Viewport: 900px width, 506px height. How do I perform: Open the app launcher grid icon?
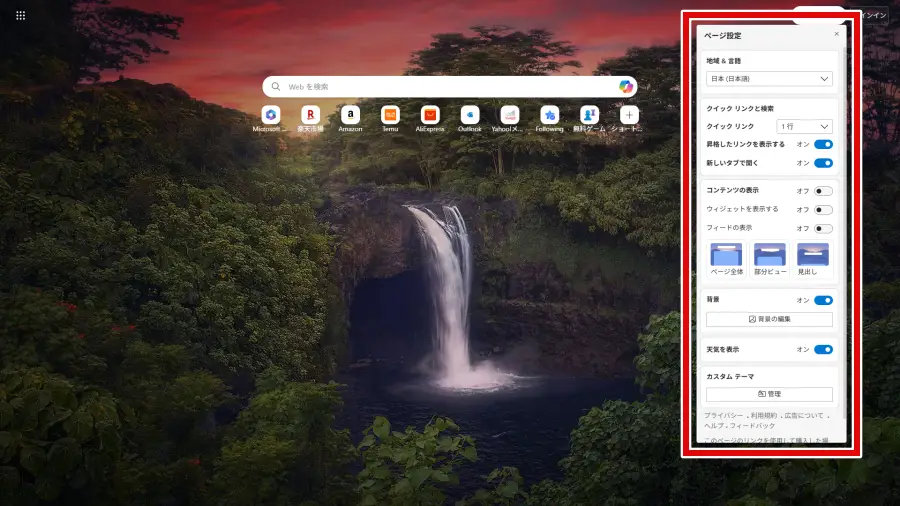tap(21, 15)
